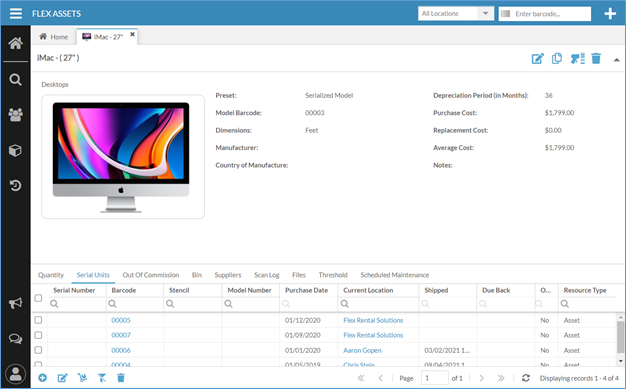This screenshot has width=626, height=389.
Task: Add a new serial unit record
Action: (x=43, y=377)
